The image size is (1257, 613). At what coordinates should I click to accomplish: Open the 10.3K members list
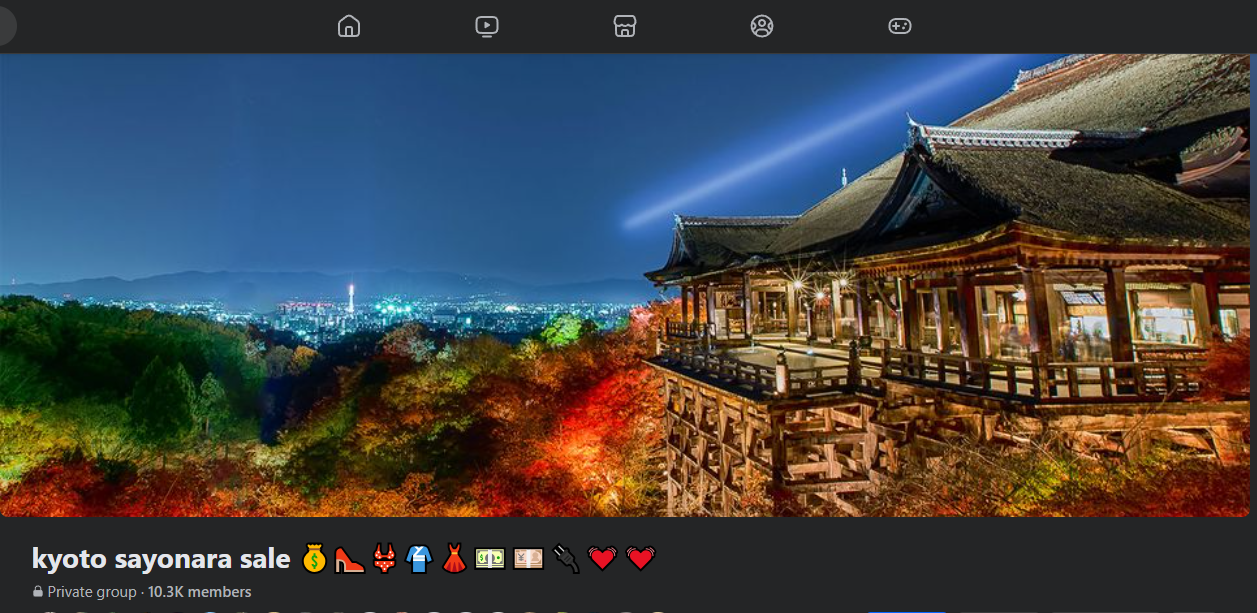coord(199,592)
